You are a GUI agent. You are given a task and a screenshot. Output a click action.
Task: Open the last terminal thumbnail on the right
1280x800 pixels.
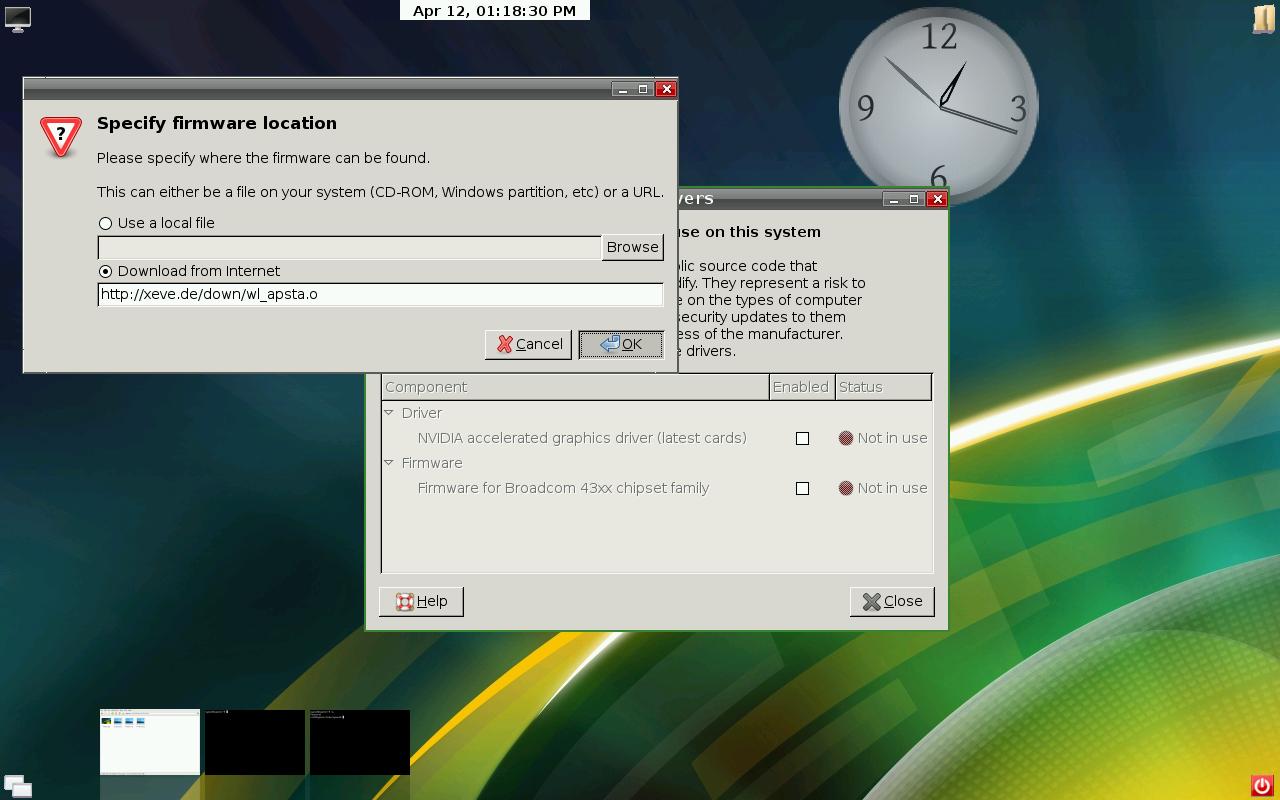(360, 742)
